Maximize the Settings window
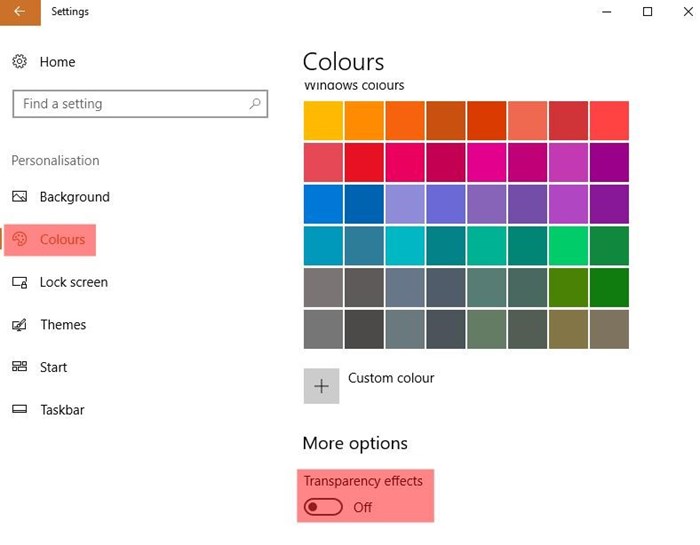This screenshot has height=545, width=700. point(647,12)
